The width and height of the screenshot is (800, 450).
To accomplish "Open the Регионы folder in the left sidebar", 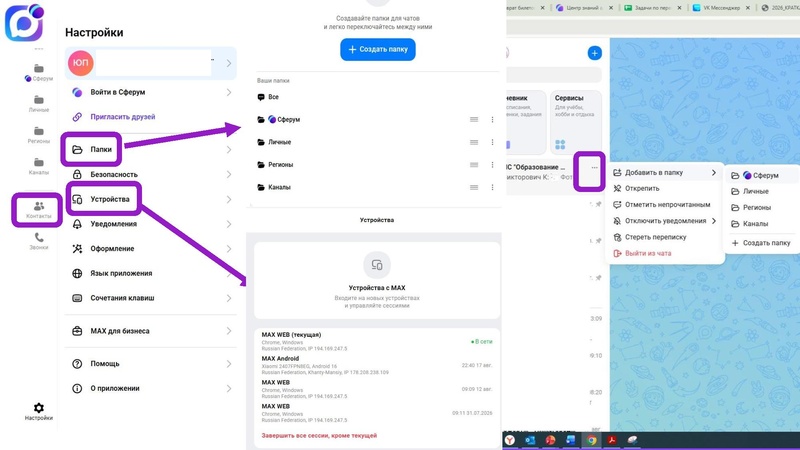I will (39, 135).
